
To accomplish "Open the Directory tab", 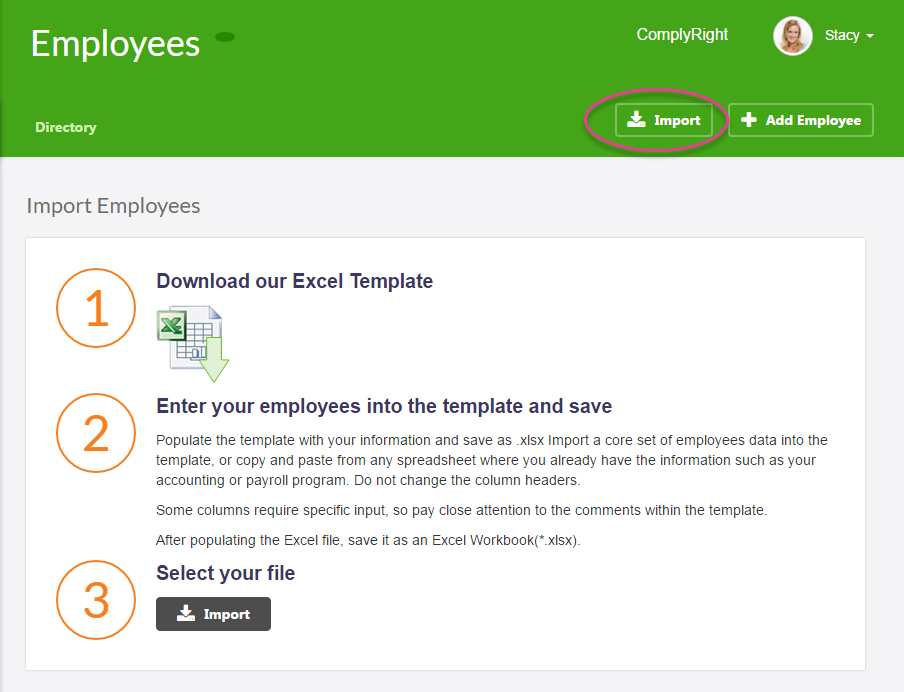I will pos(66,127).
